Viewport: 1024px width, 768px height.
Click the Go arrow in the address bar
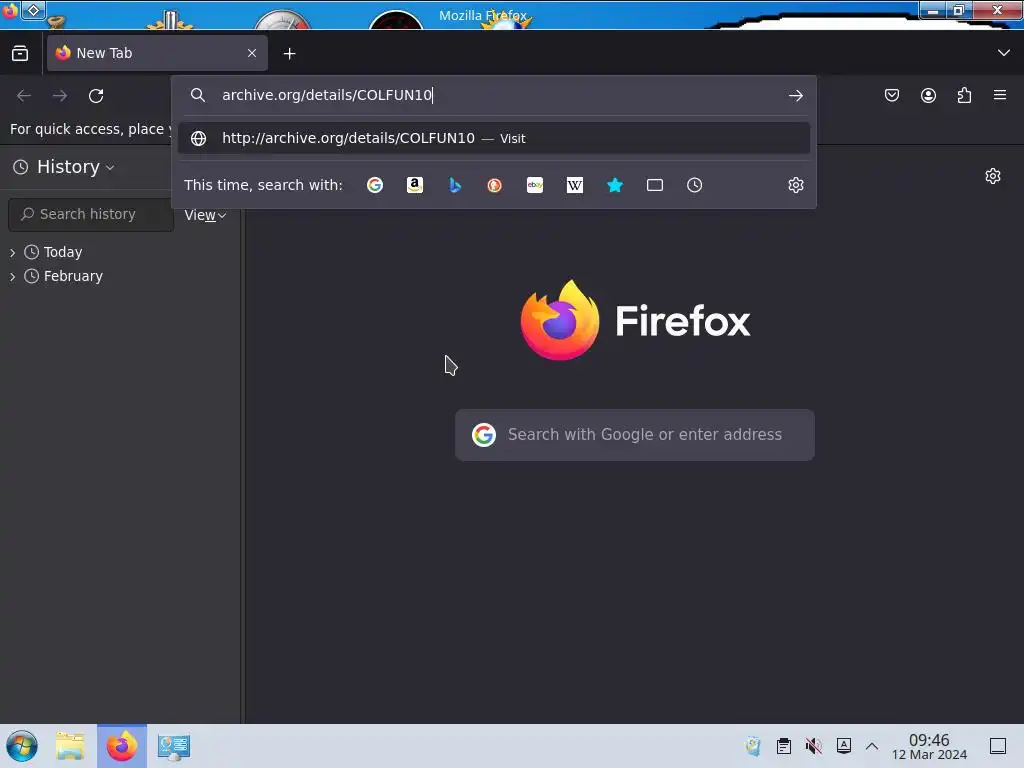tap(795, 96)
